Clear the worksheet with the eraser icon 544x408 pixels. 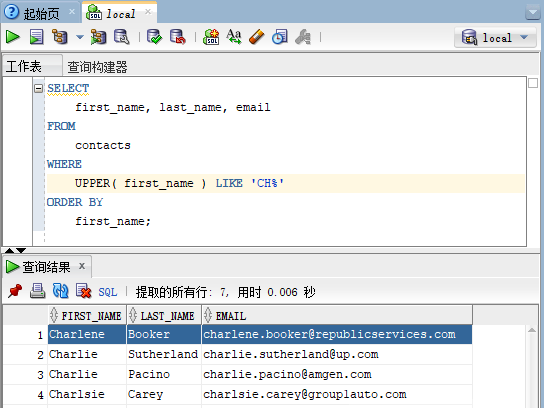[257, 37]
